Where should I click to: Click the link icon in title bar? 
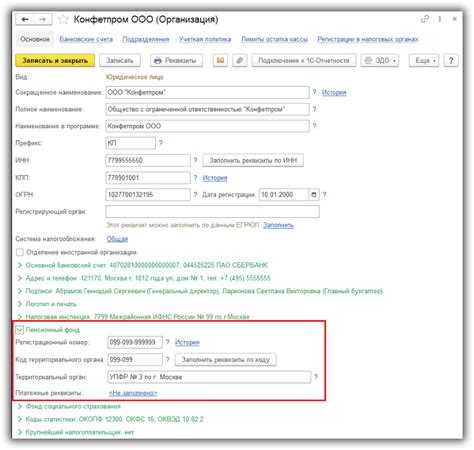pyautogui.click(x=425, y=19)
